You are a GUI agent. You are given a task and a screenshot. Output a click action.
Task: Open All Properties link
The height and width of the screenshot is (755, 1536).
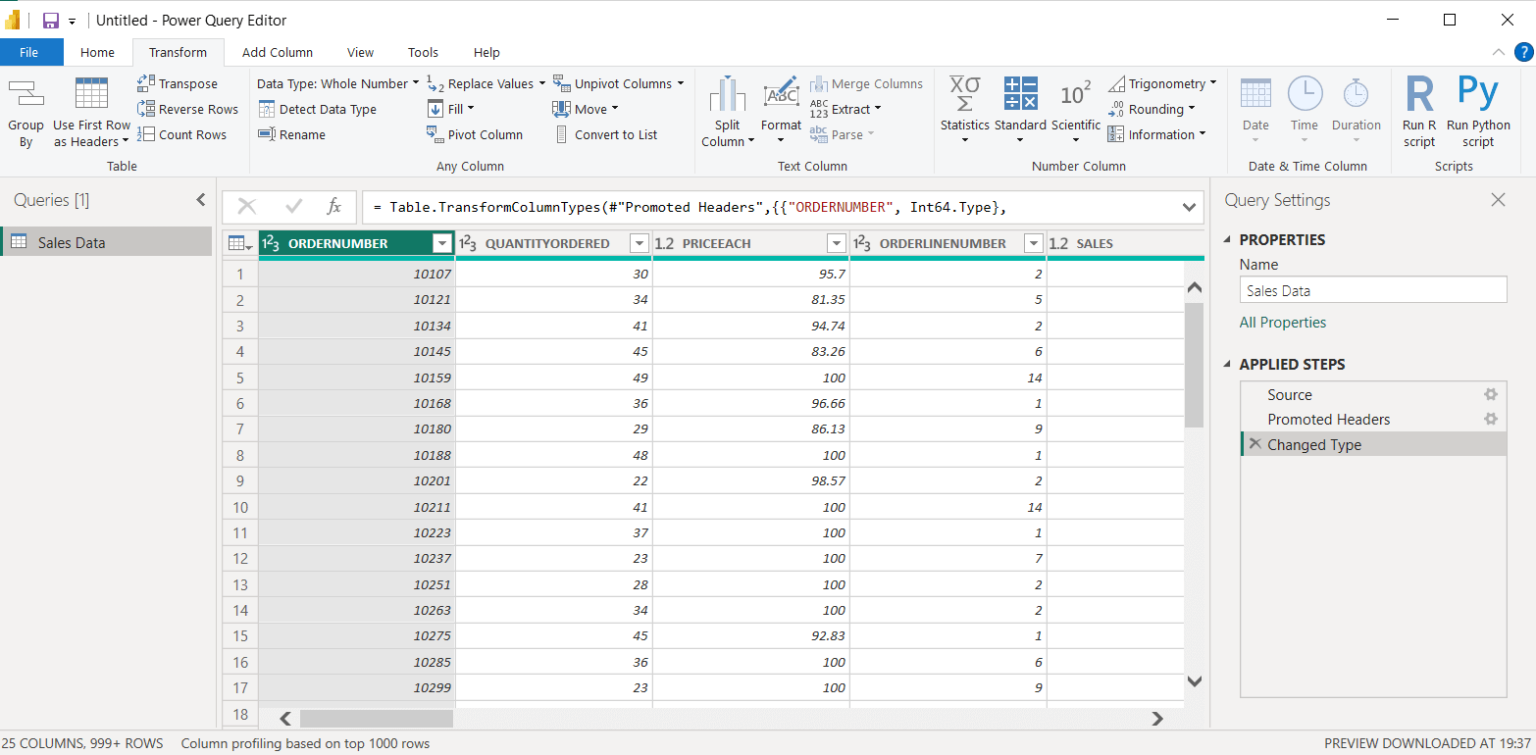point(1283,322)
